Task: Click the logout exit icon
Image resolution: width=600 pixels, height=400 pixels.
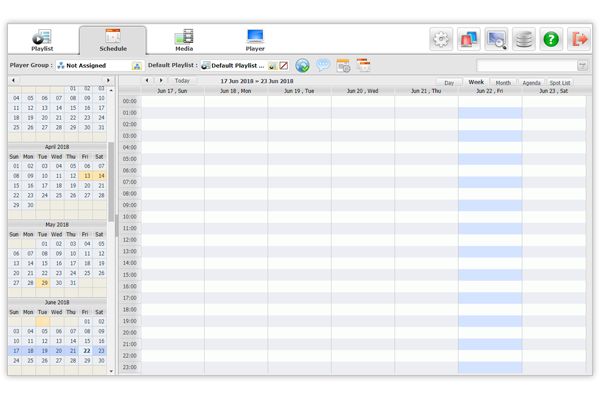Action: coord(579,40)
